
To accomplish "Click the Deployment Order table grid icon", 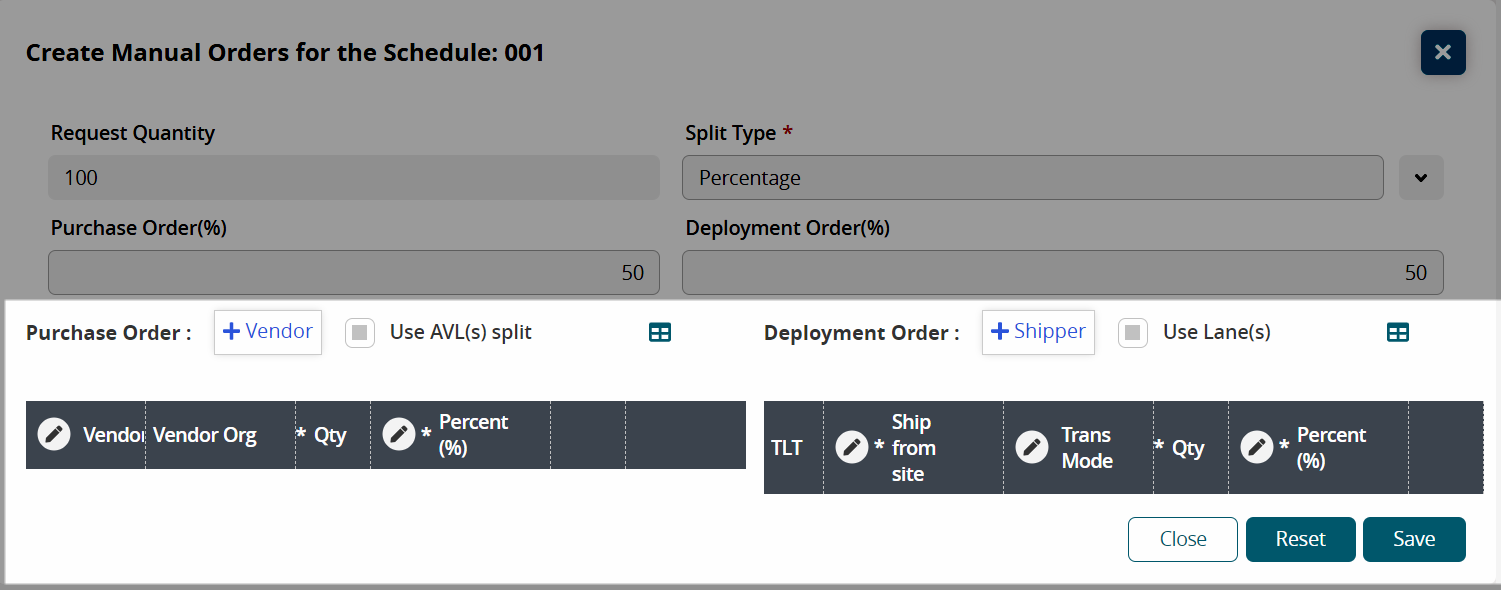I will (x=1398, y=333).
